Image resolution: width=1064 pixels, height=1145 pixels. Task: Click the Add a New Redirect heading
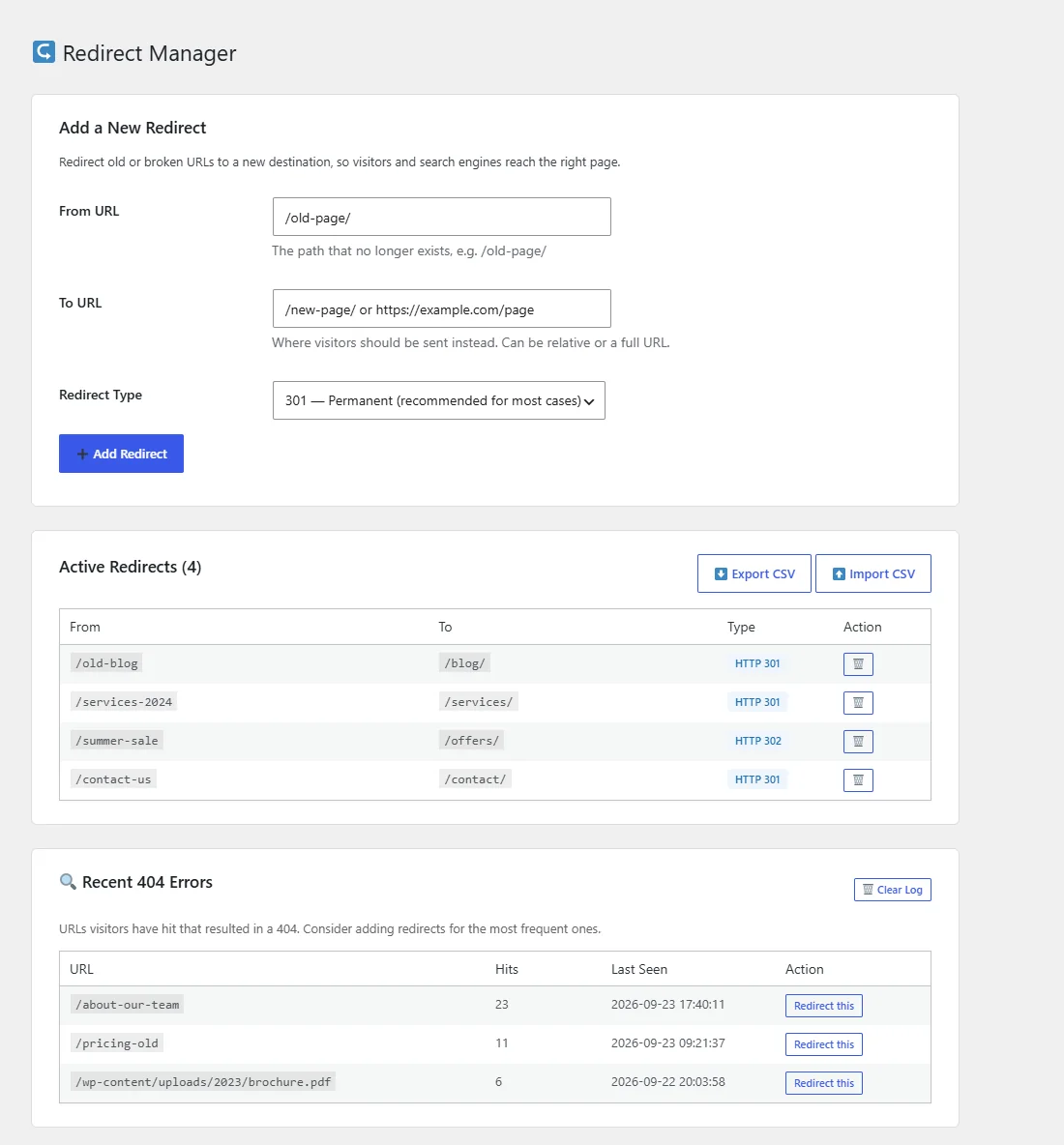[x=133, y=128]
